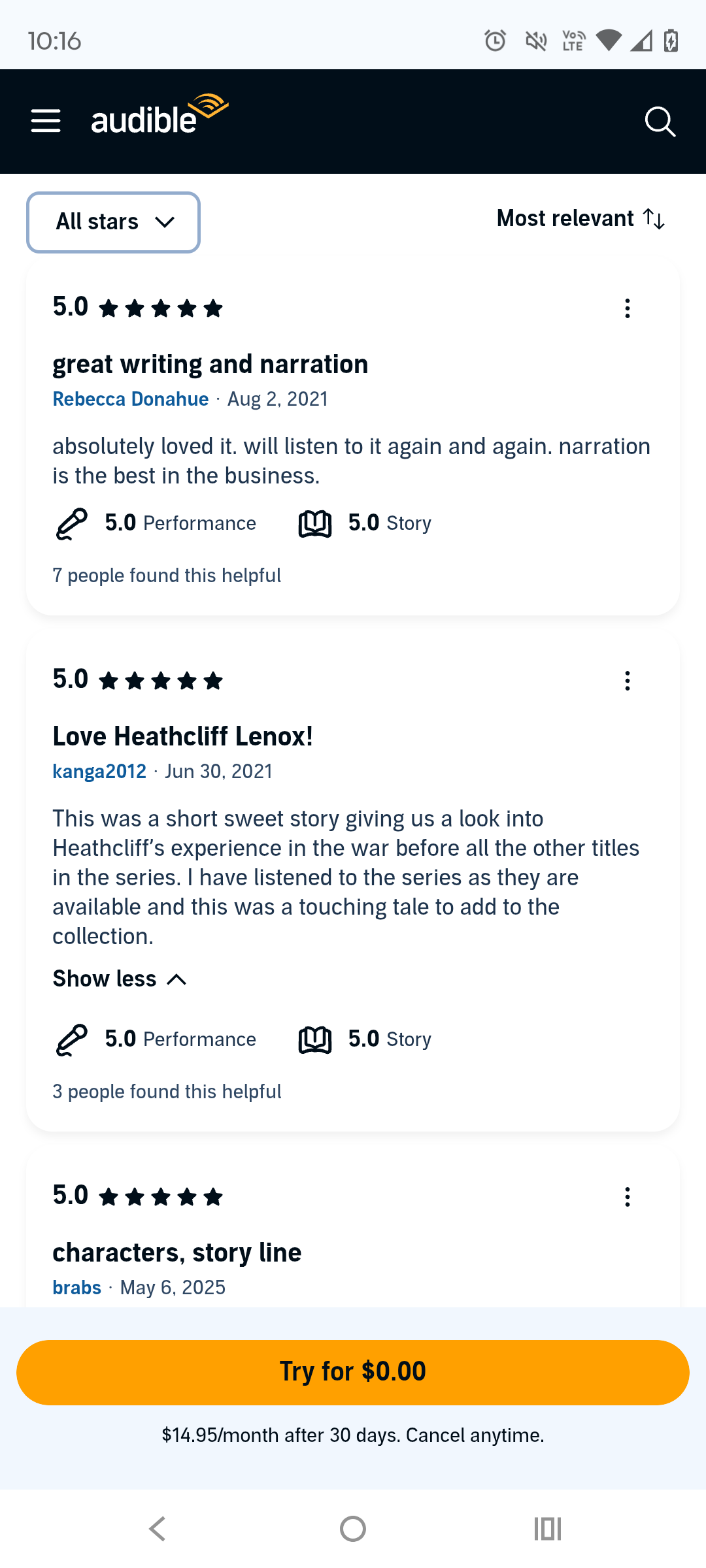Tap the alarm icon in status bar
Viewport: 706px width, 1568px height.
coord(495,41)
